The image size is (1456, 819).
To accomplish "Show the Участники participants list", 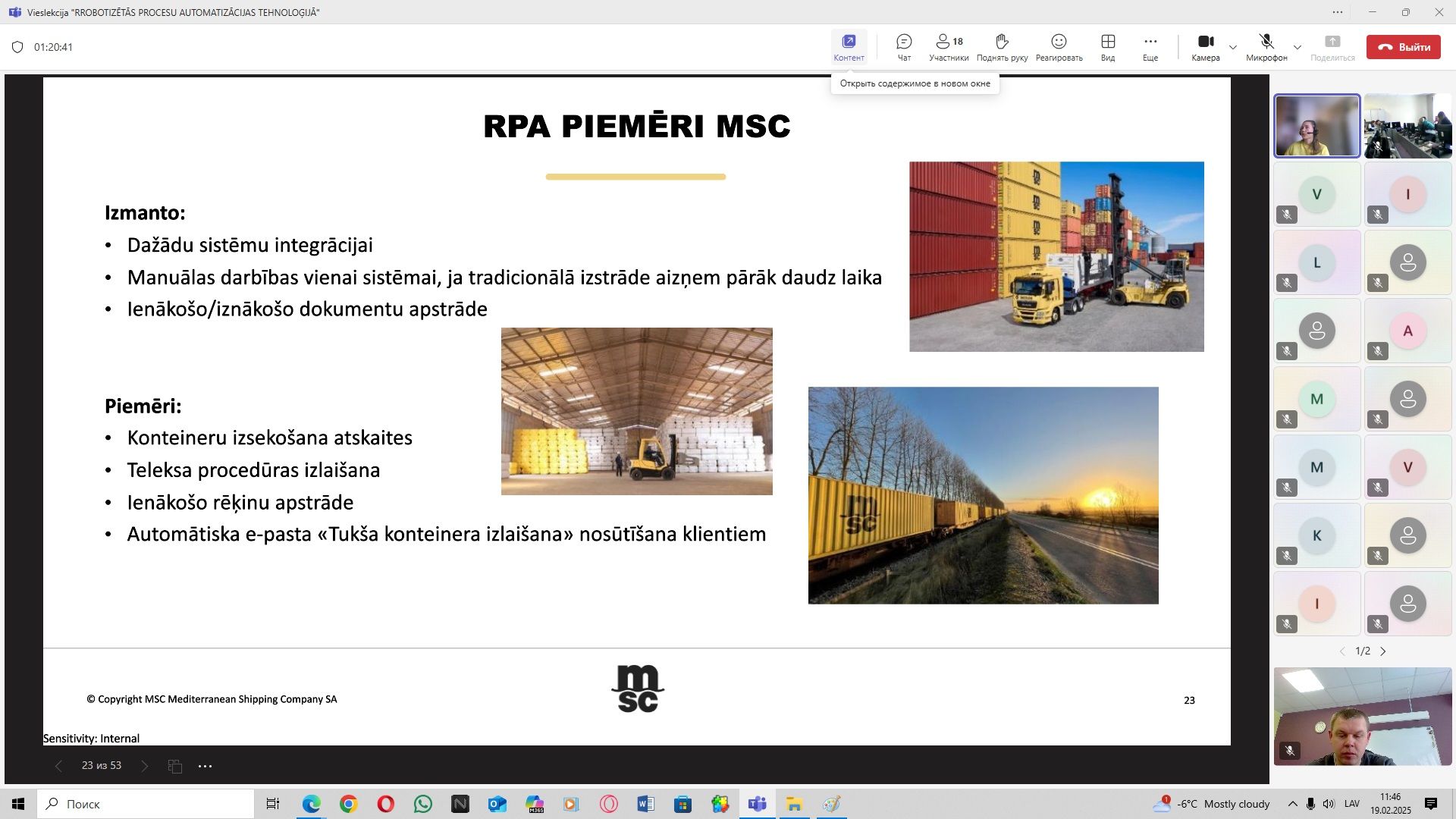I will click(949, 47).
